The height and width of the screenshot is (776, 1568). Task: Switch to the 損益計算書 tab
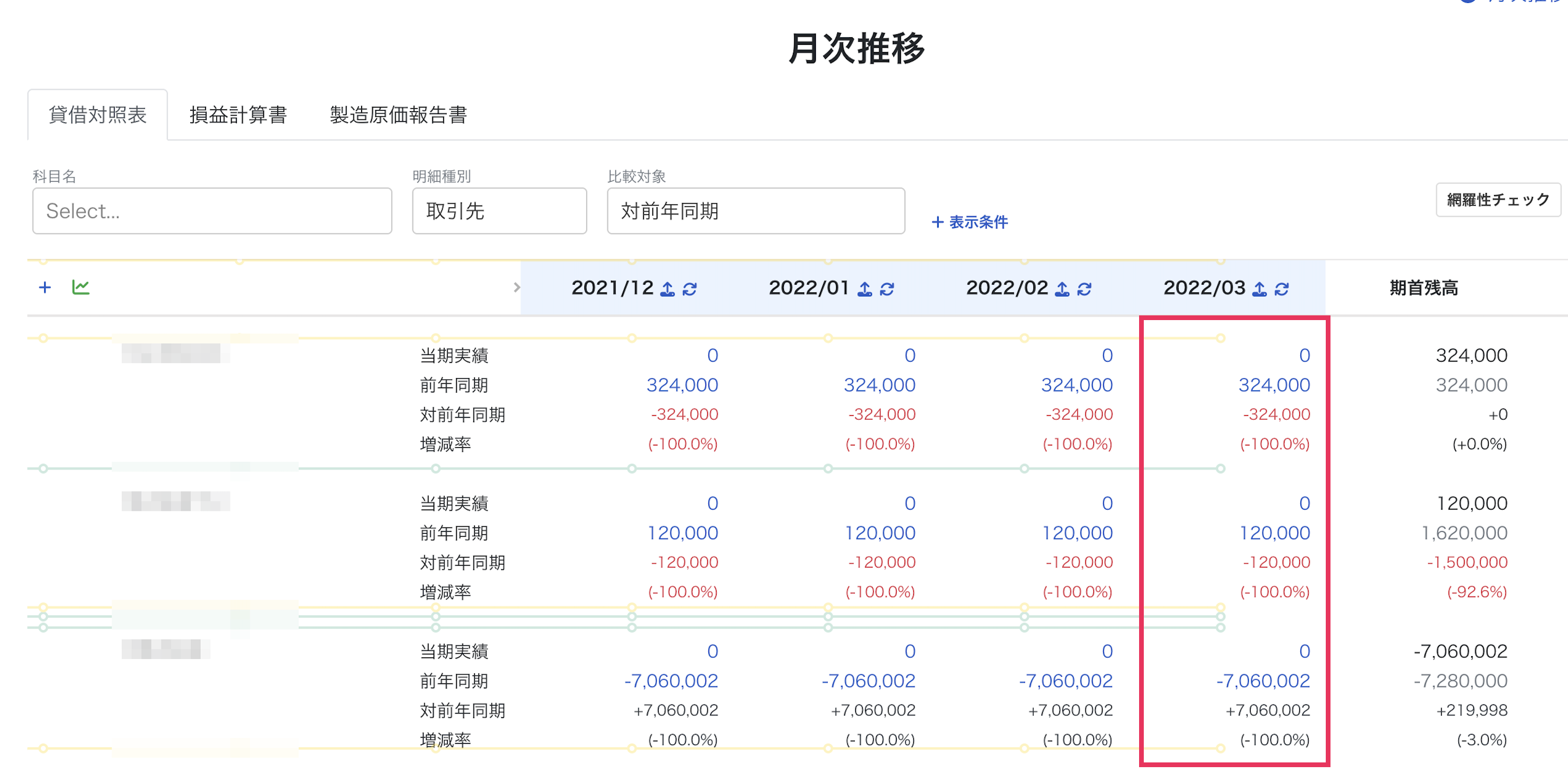[238, 115]
